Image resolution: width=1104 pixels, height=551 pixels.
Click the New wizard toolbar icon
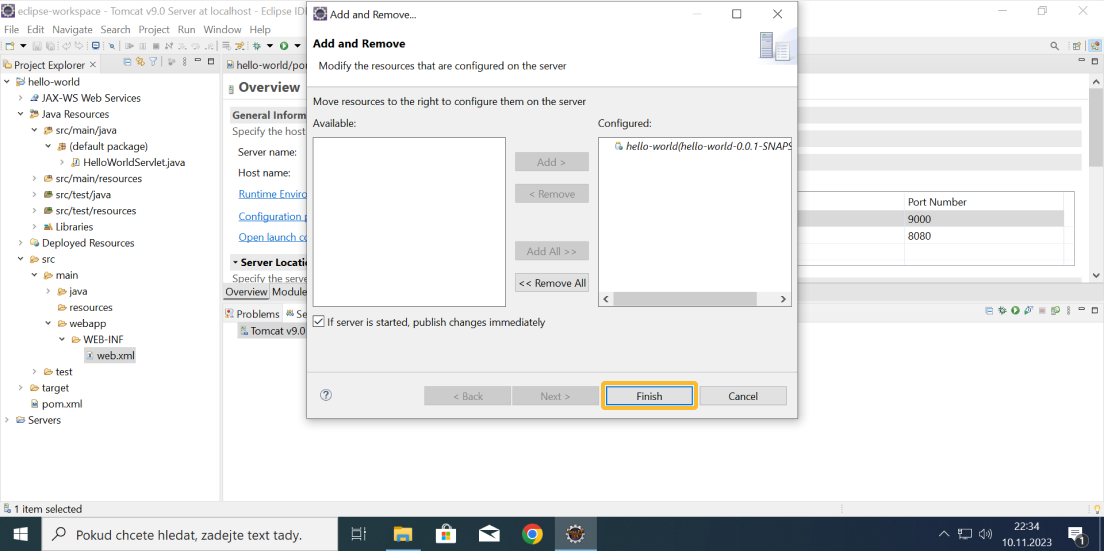click(x=10, y=46)
